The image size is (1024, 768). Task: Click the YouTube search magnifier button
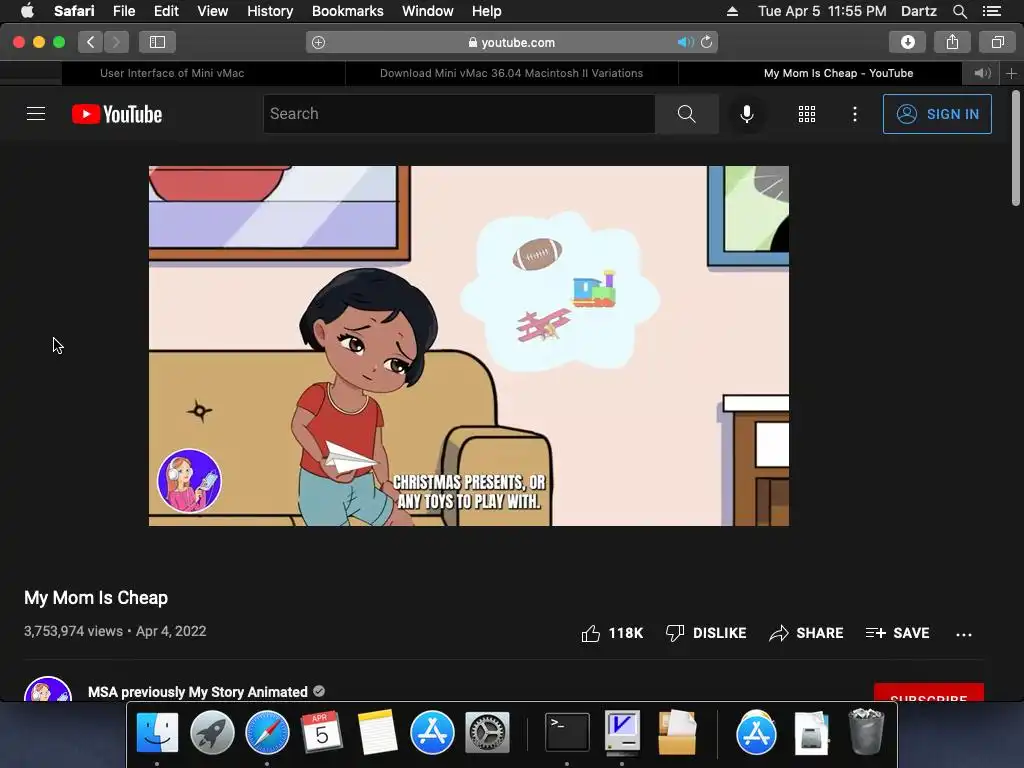tap(686, 114)
